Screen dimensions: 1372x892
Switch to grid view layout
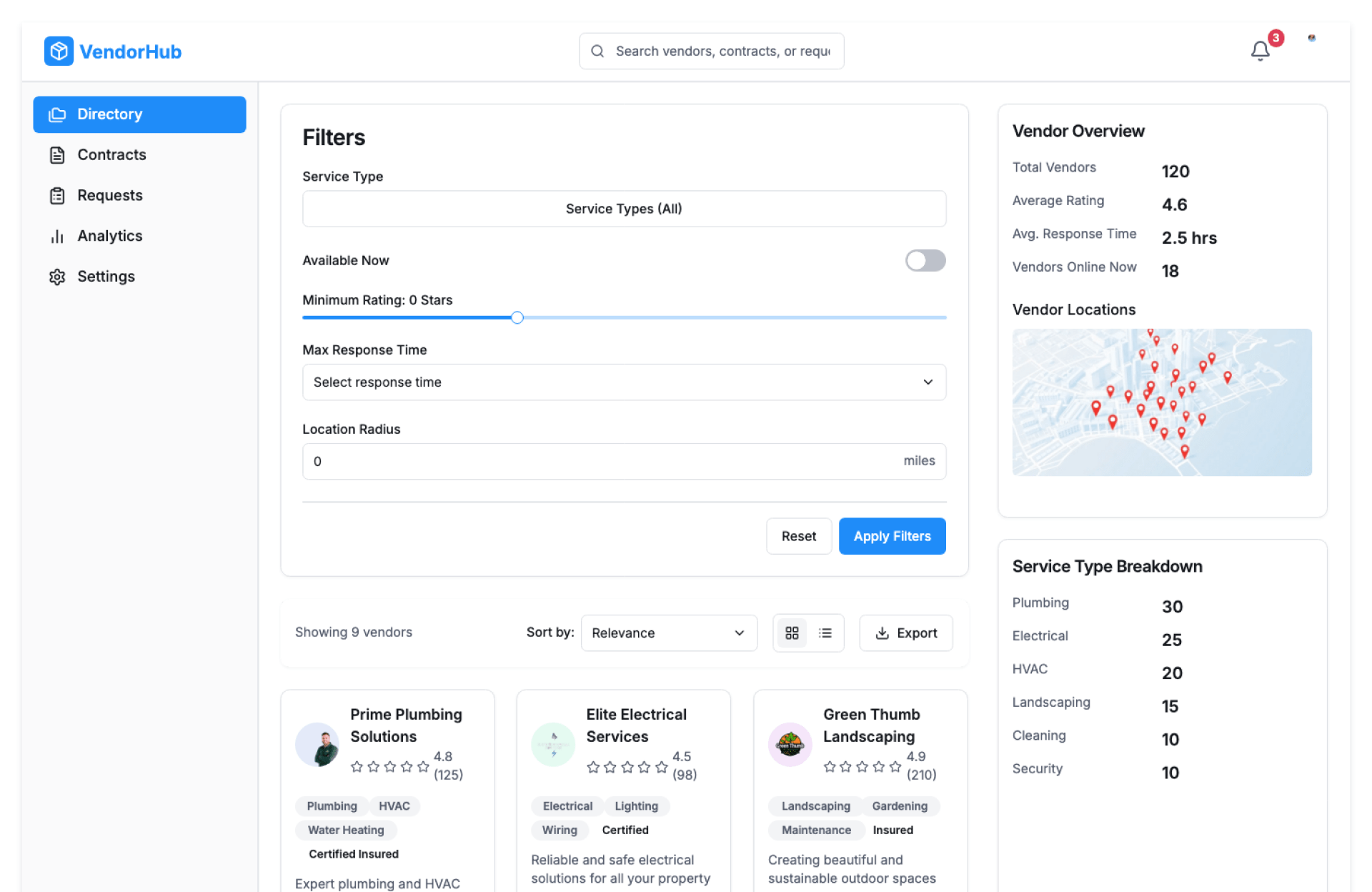coord(792,633)
